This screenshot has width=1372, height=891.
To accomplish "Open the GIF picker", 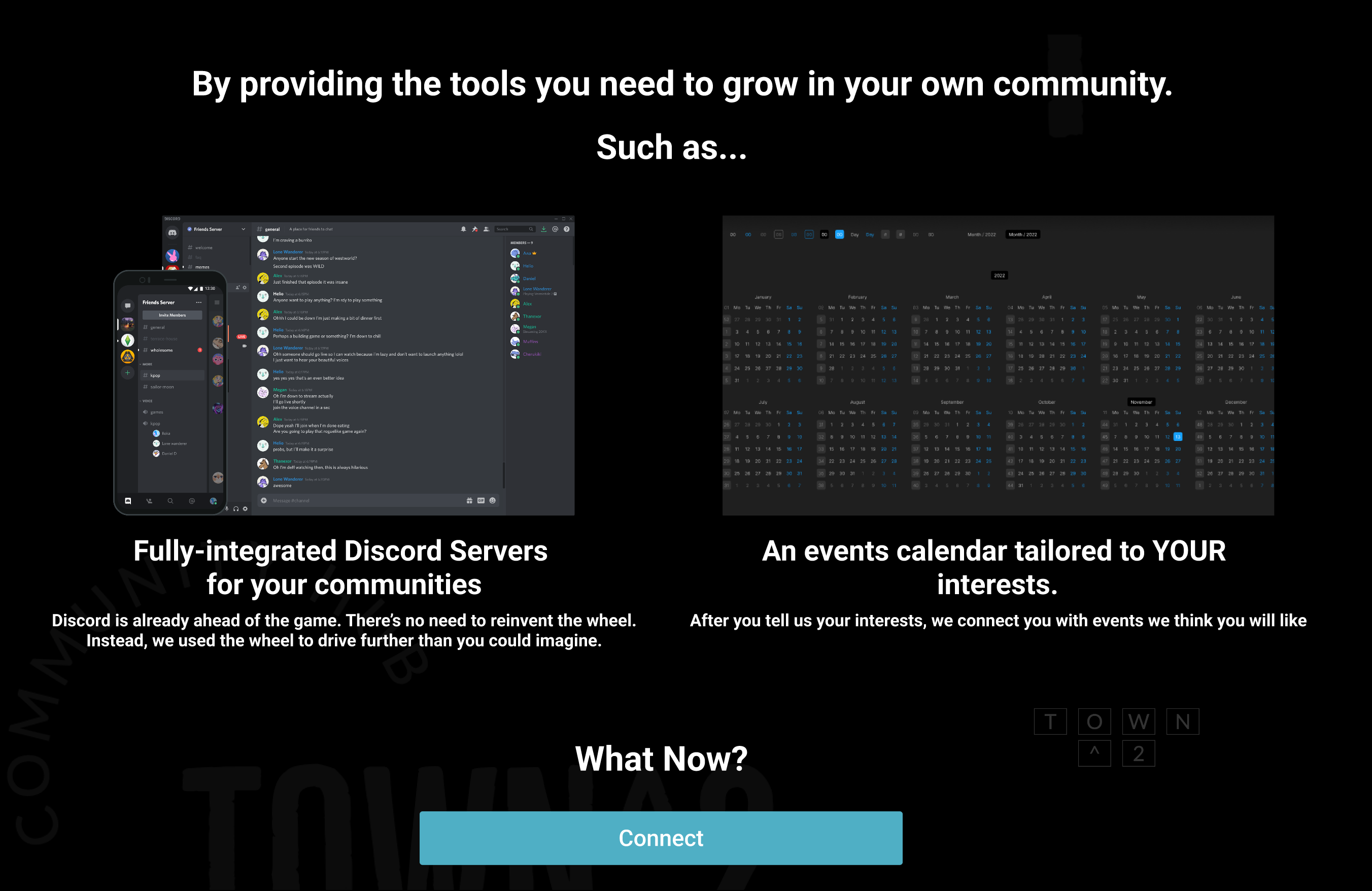I will pos(482,501).
